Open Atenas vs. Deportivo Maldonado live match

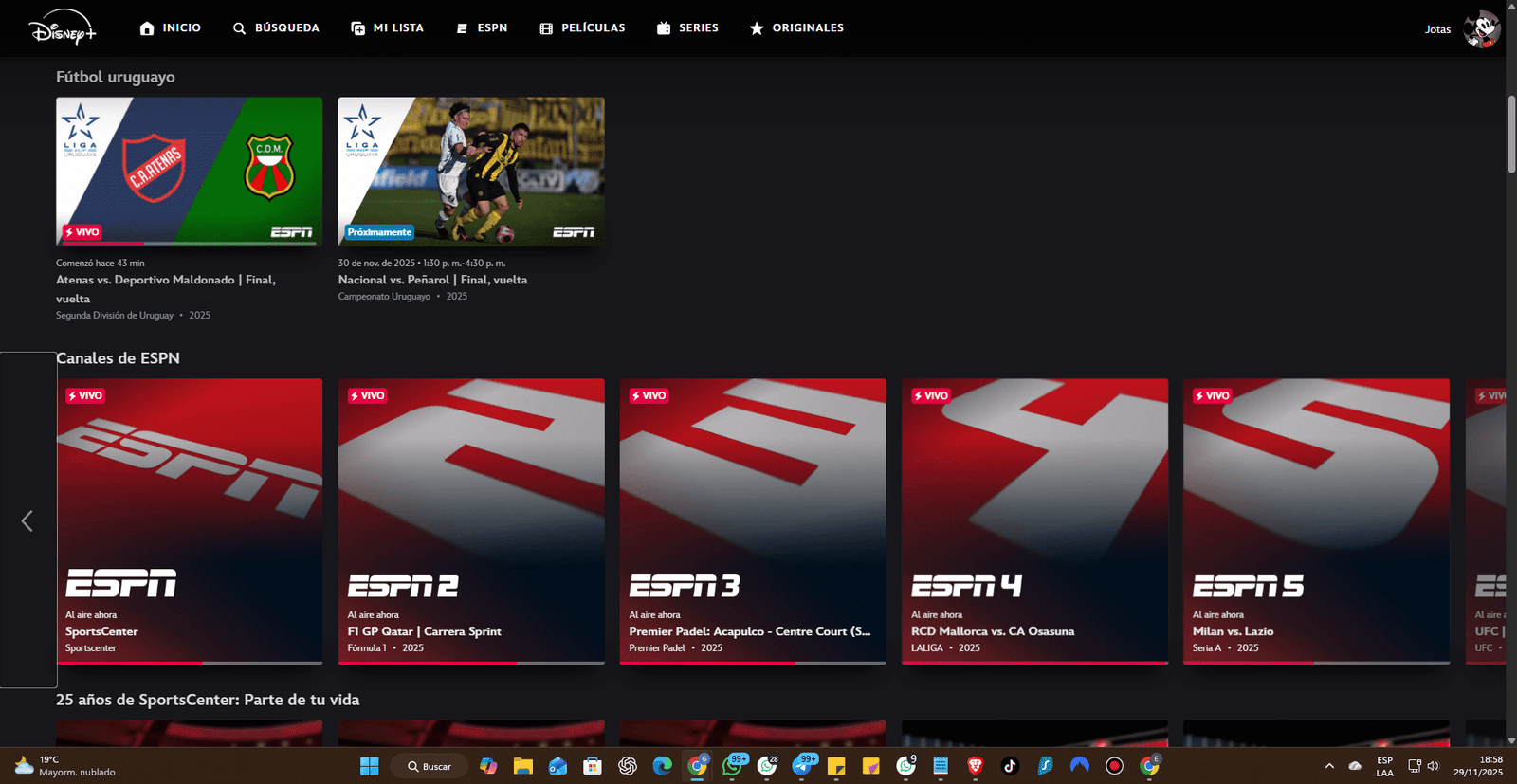tap(189, 172)
